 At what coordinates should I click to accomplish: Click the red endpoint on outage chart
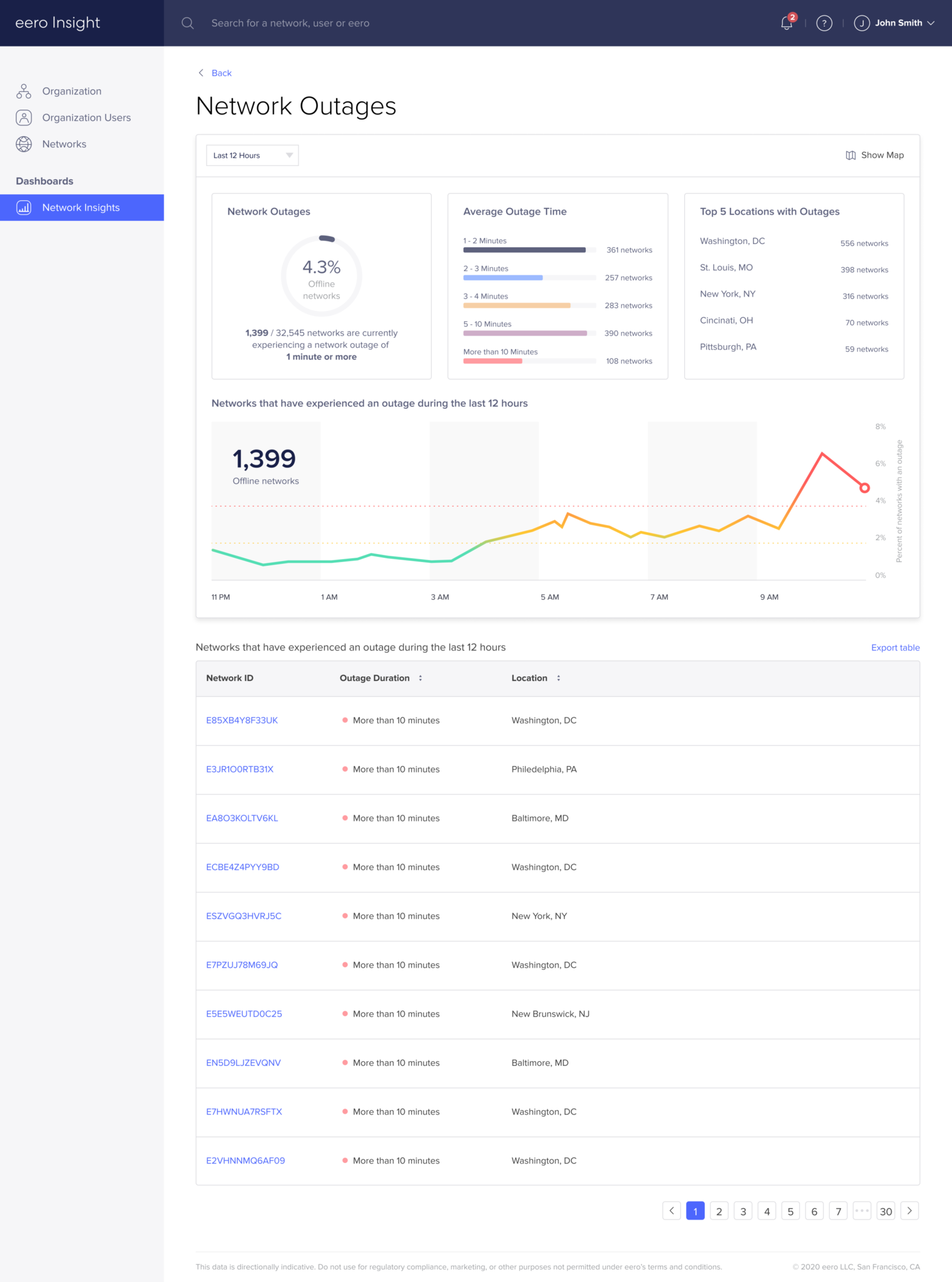(x=864, y=488)
